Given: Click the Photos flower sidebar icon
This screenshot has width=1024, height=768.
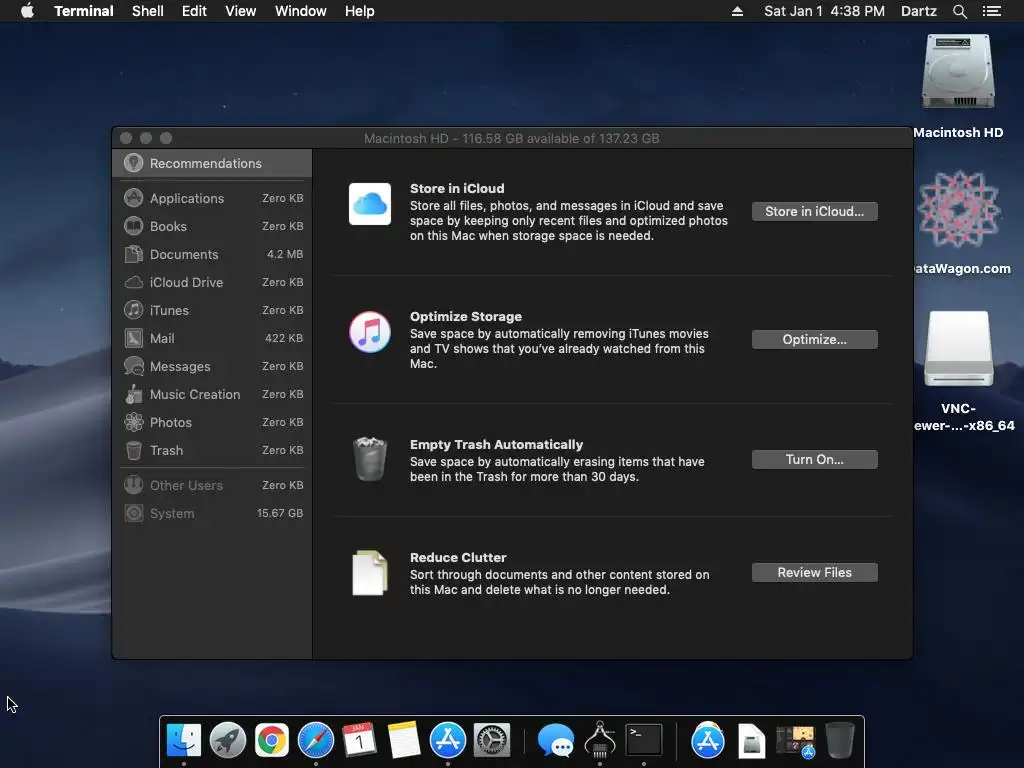Looking at the screenshot, I should [x=134, y=423].
